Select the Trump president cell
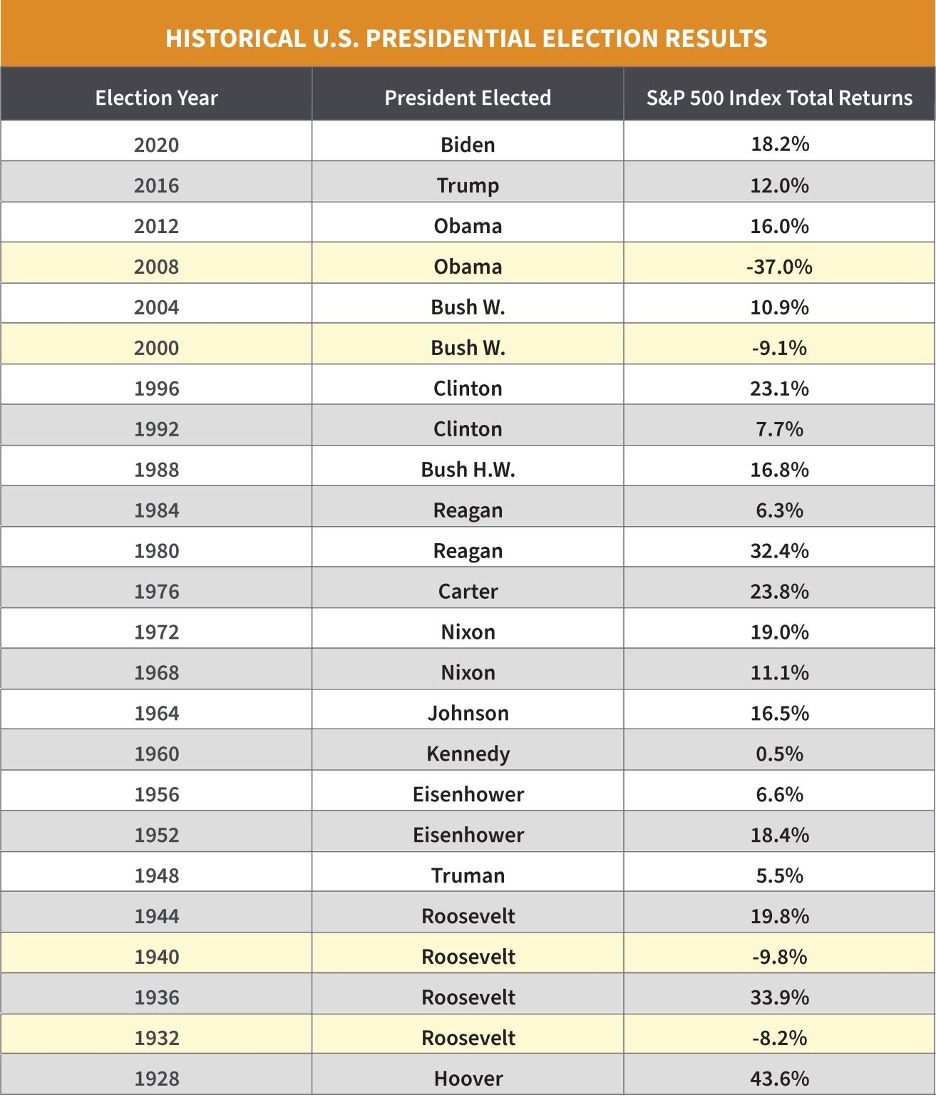The image size is (936, 1096). (467, 186)
